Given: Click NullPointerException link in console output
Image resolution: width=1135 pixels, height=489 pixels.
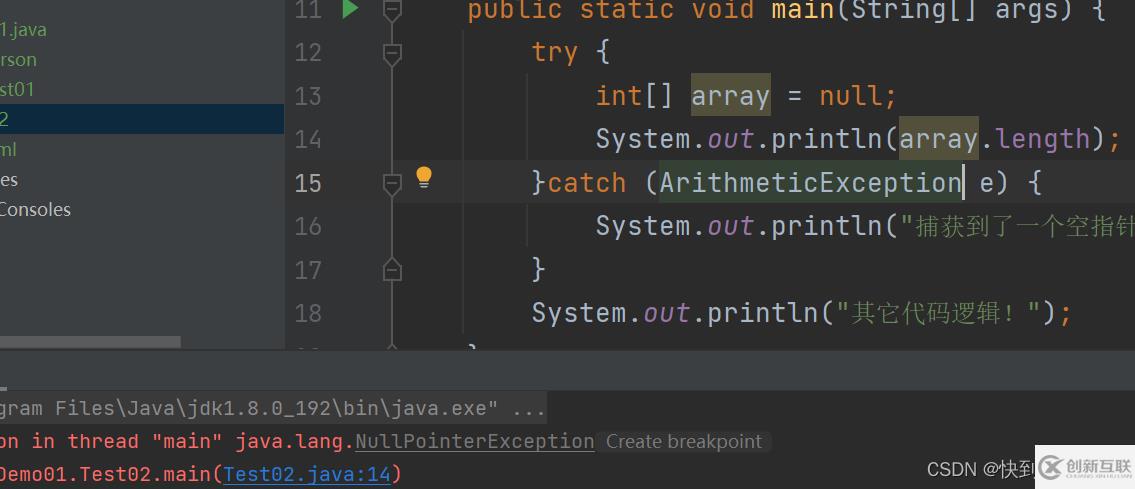Looking at the screenshot, I should click(x=475, y=441).
